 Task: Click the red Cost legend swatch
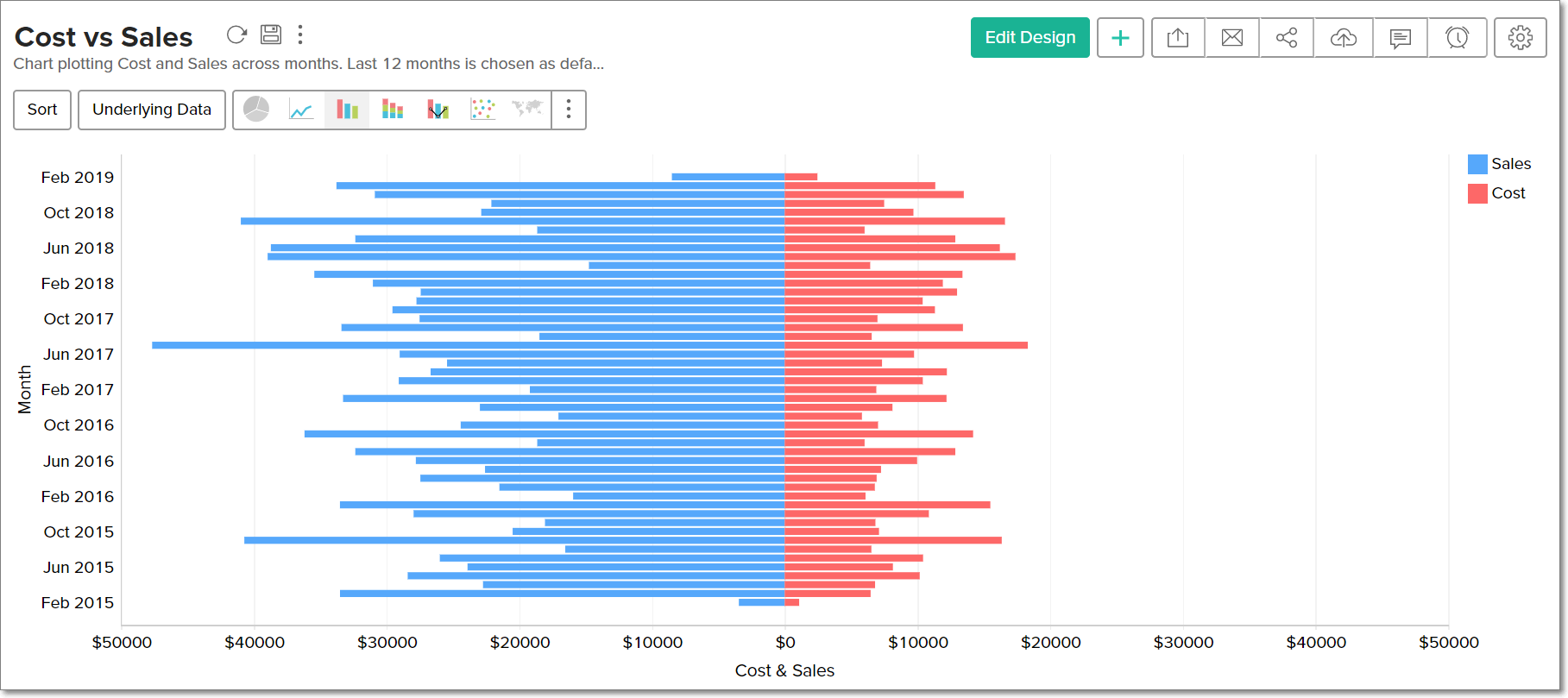coord(1477,193)
